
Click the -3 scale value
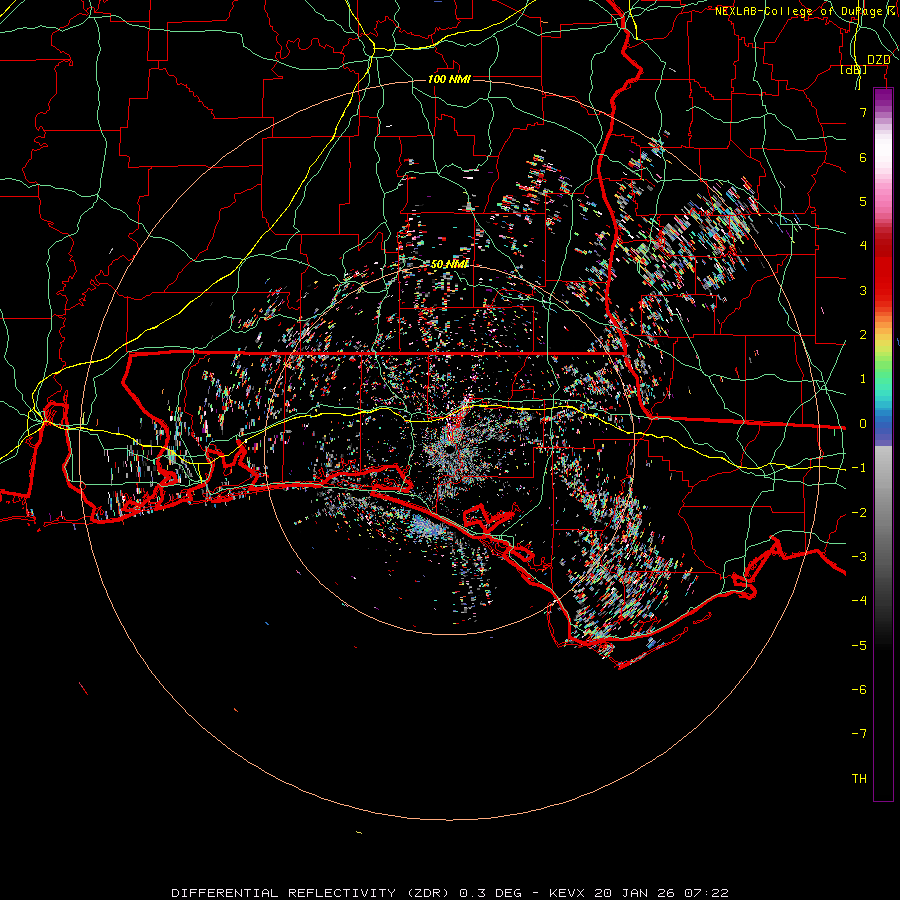[x=859, y=557]
